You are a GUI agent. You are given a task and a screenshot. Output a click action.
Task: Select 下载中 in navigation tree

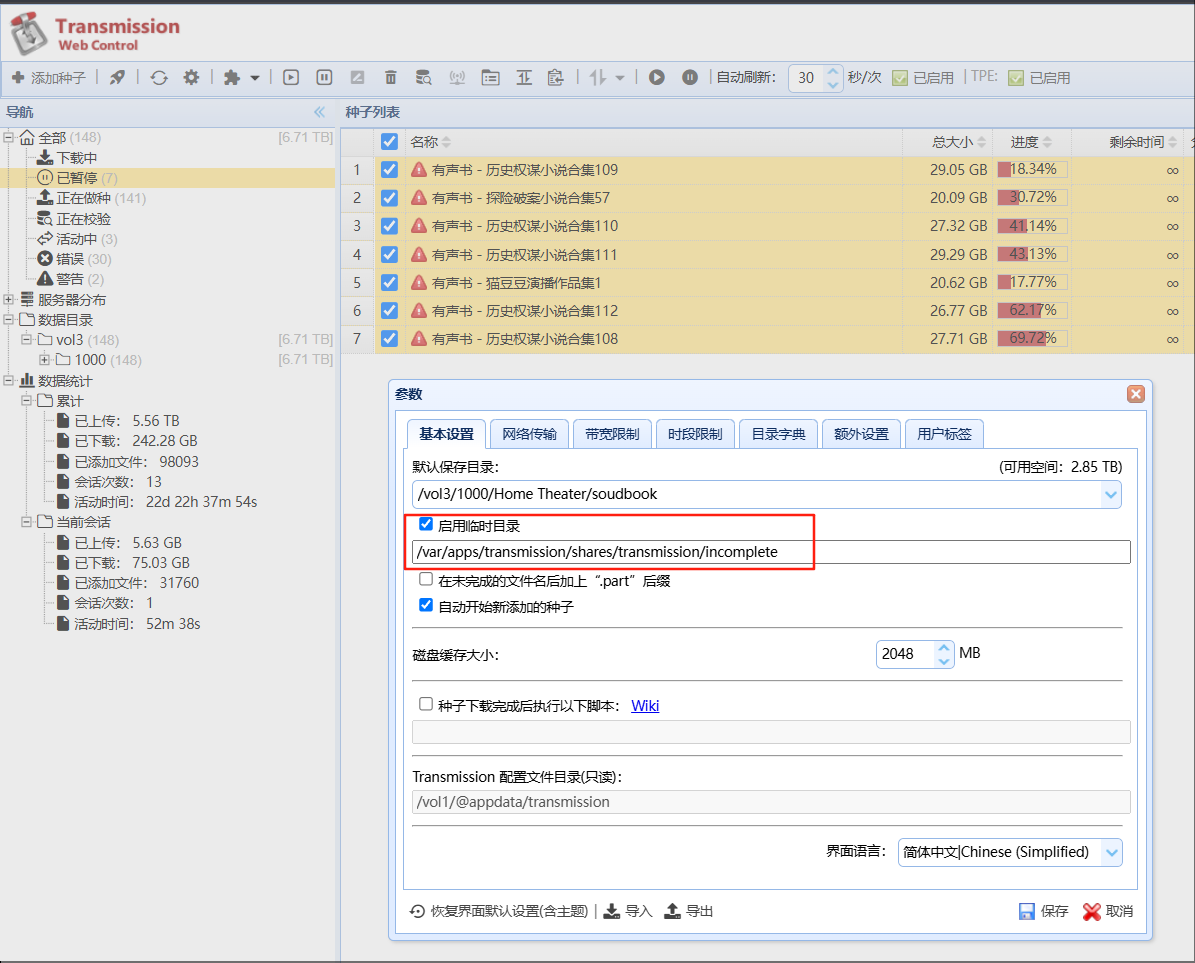[67, 158]
